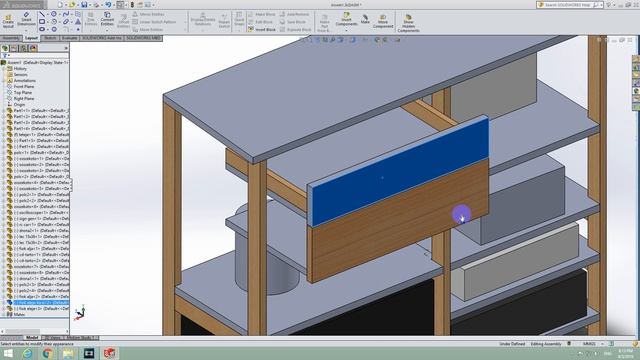Click the Open file icon
The width and height of the screenshot is (640, 360).
click(x=72, y=4)
